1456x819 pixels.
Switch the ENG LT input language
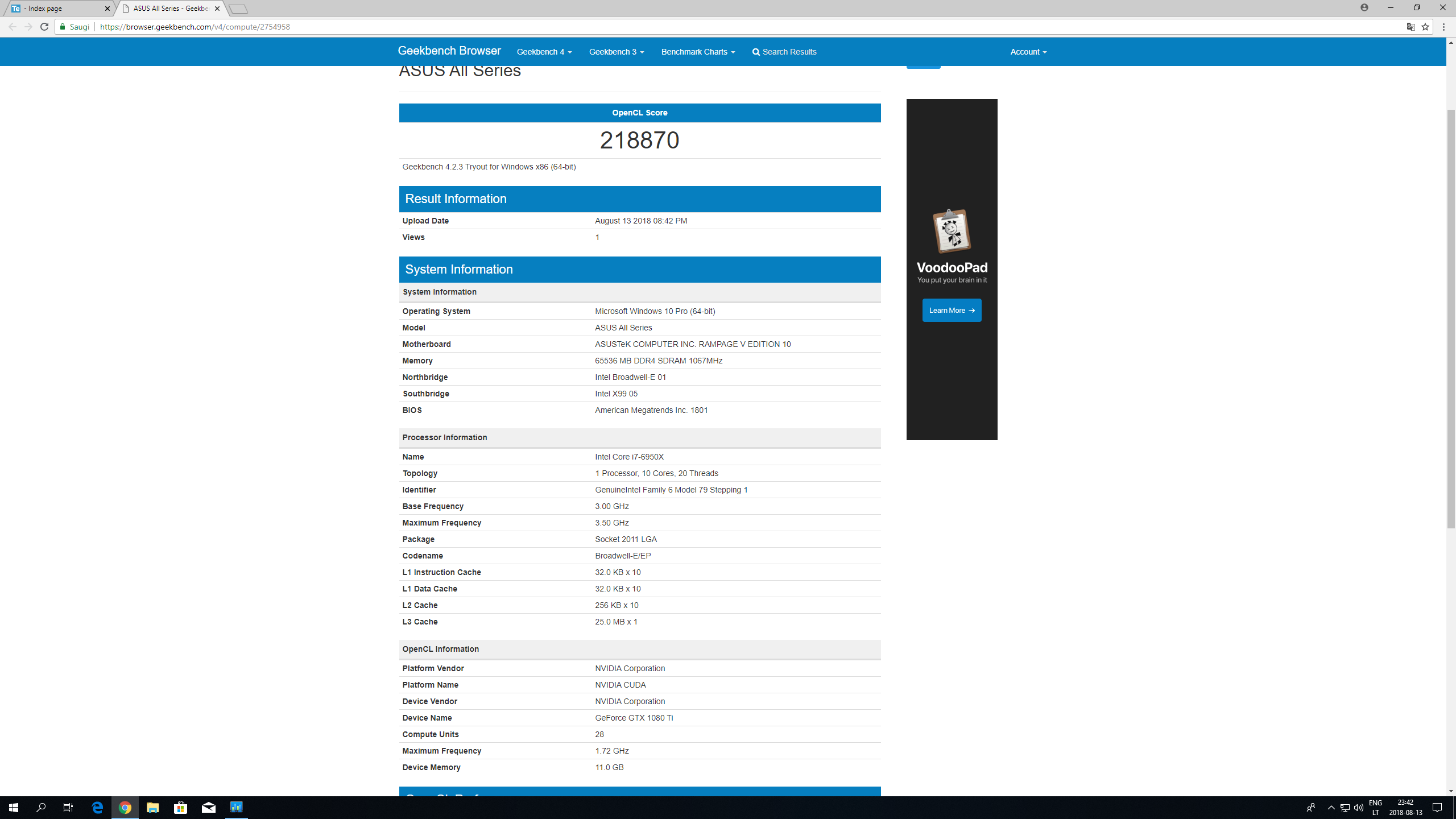click(1375, 807)
